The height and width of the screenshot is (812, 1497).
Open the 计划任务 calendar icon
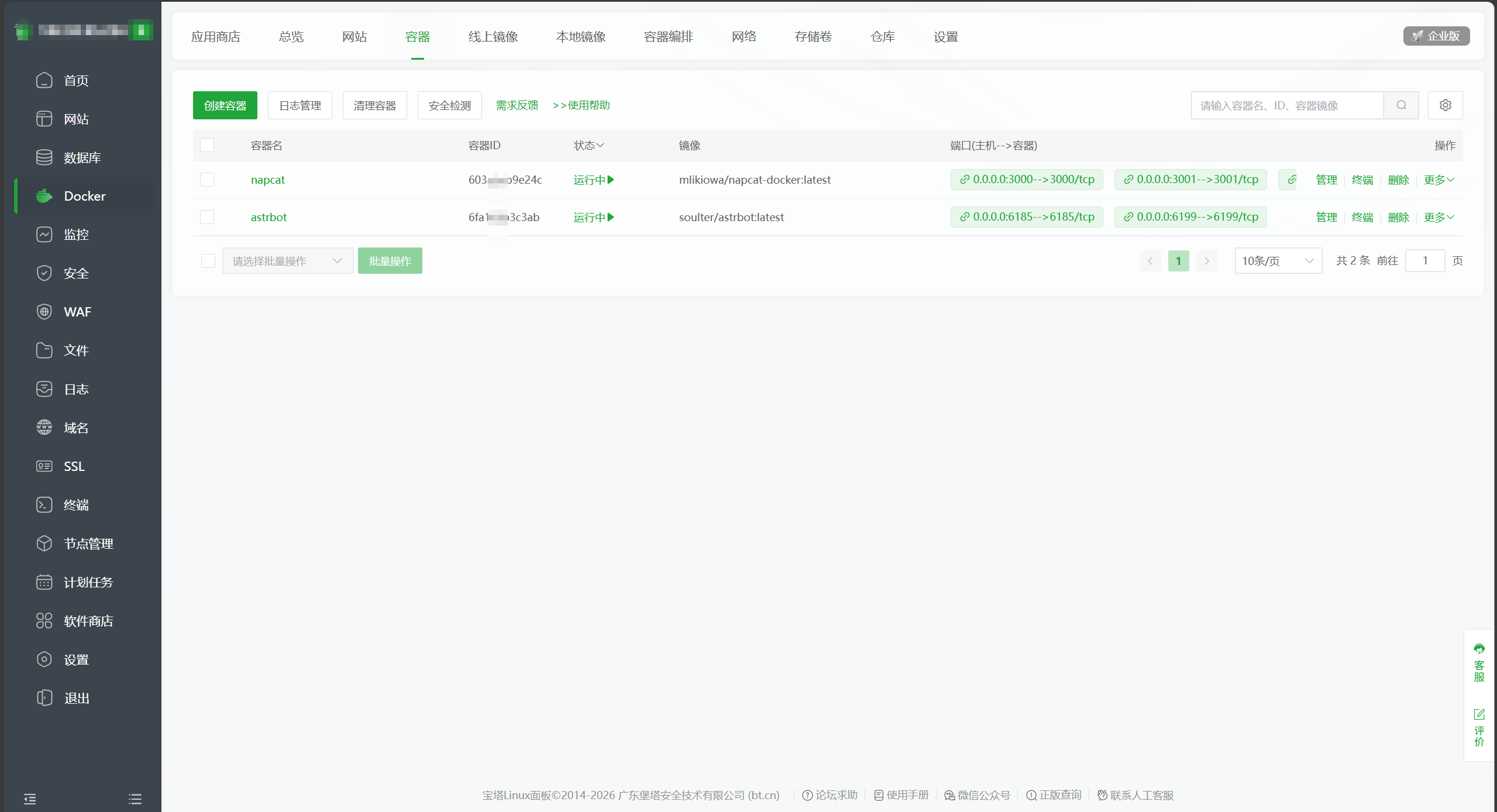[44, 582]
